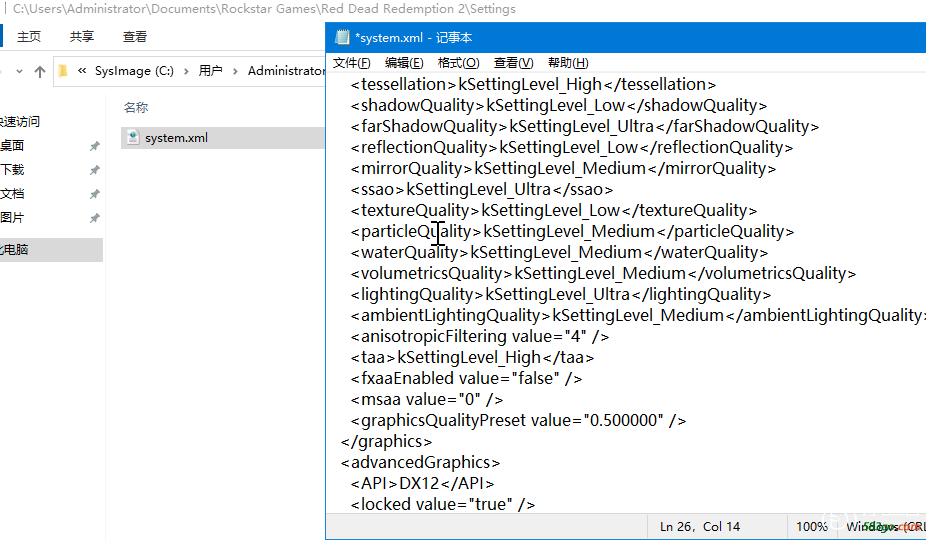Open 快速访问 in the navigation pane
This screenshot has width=926, height=542.
20,122
